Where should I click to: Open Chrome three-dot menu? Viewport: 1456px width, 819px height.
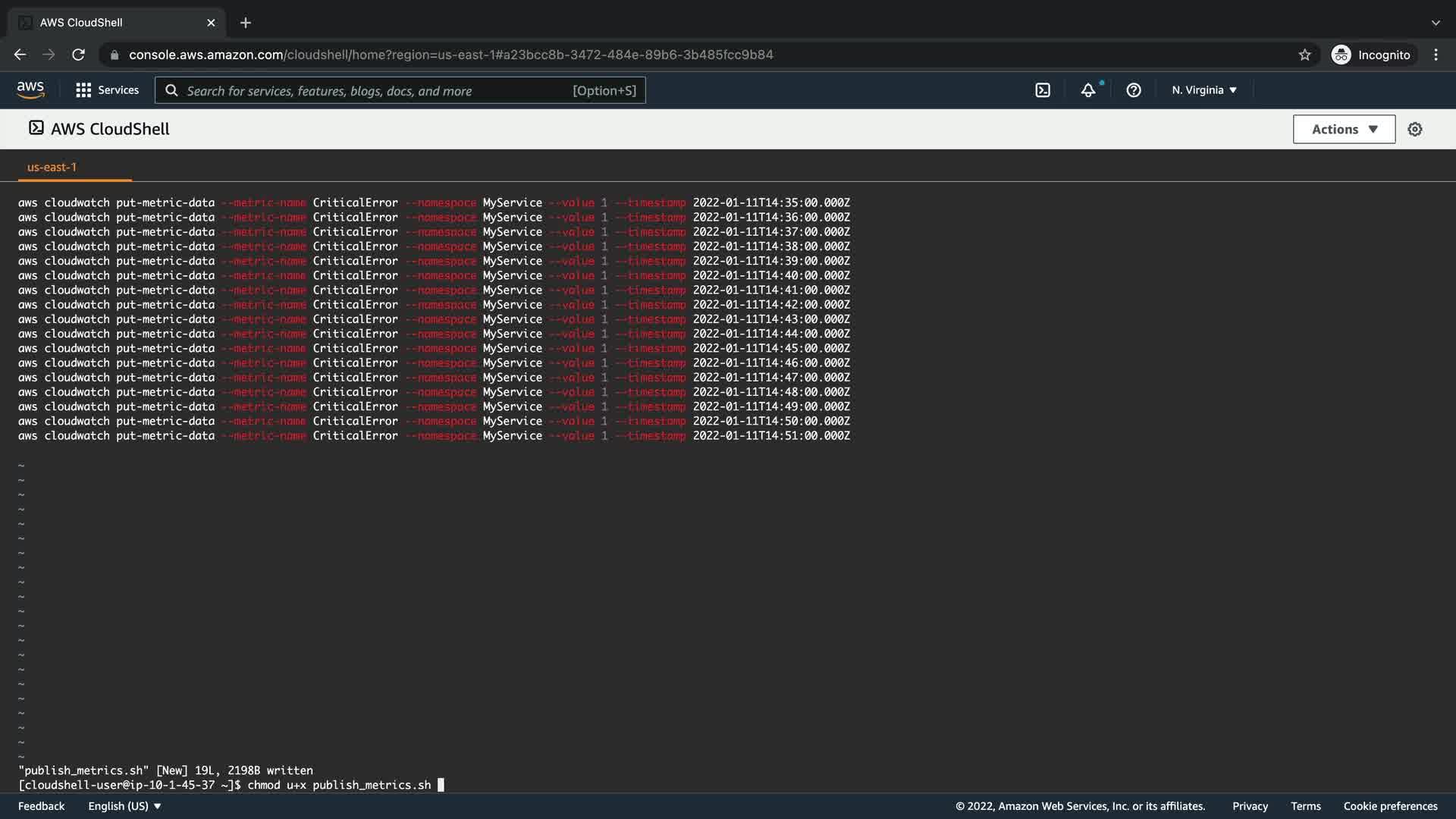1436,55
